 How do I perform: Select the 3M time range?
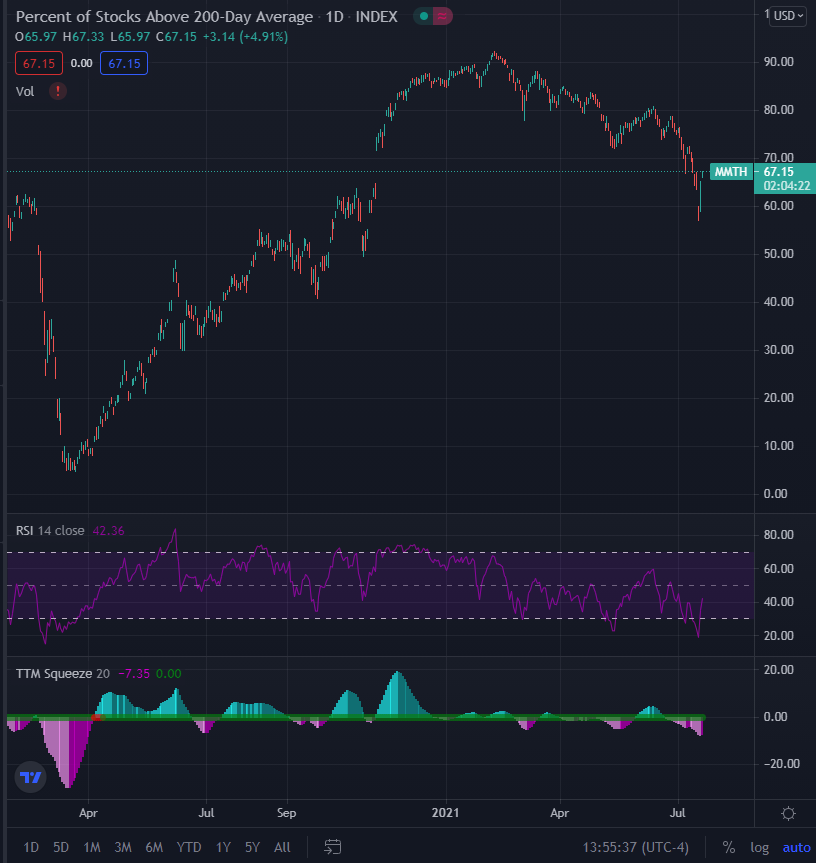click(x=123, y=847)
